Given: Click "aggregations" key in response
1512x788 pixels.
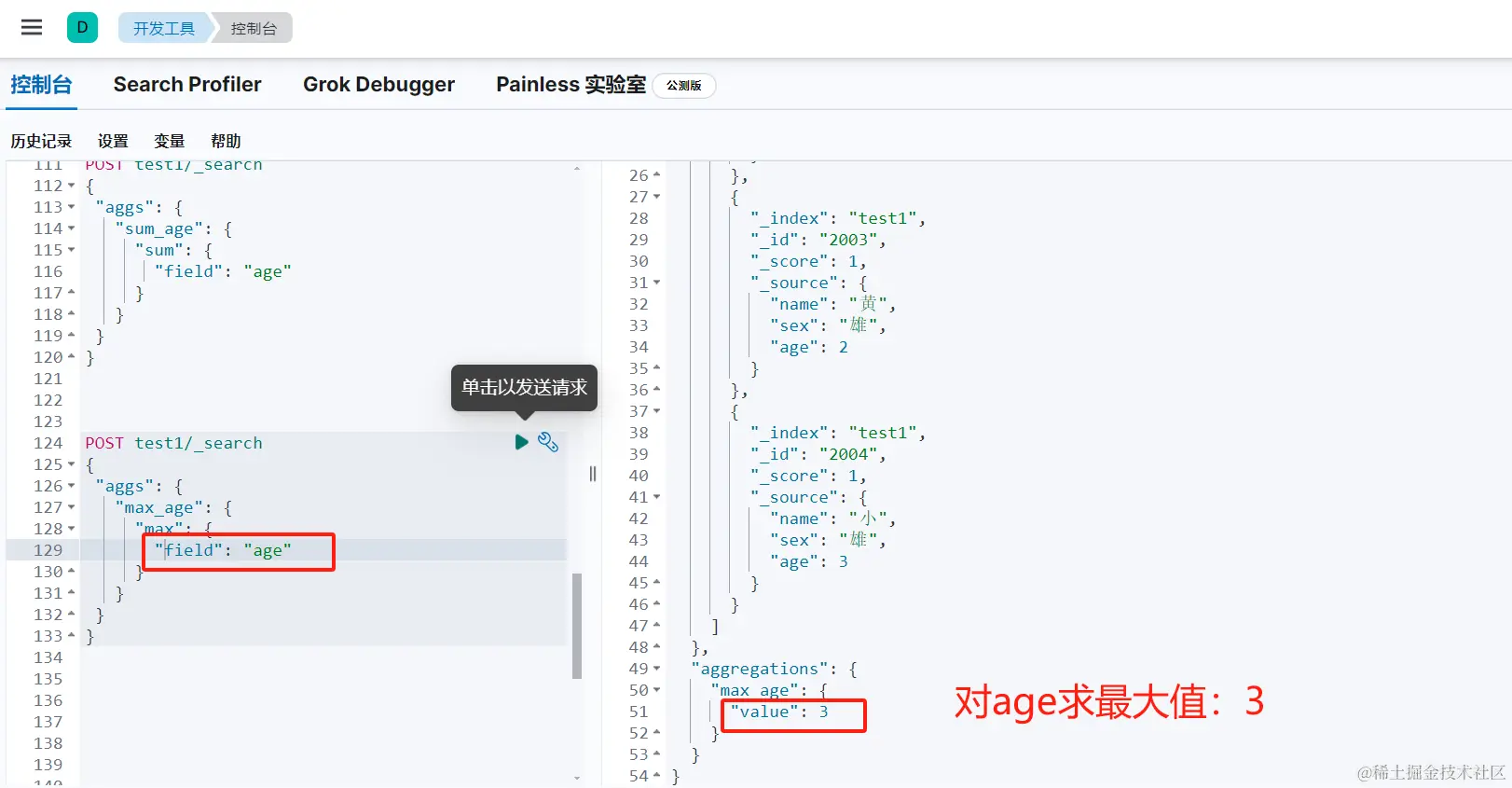Looking at the screenshot, I should pyautogui.click(x=759, y=669).
